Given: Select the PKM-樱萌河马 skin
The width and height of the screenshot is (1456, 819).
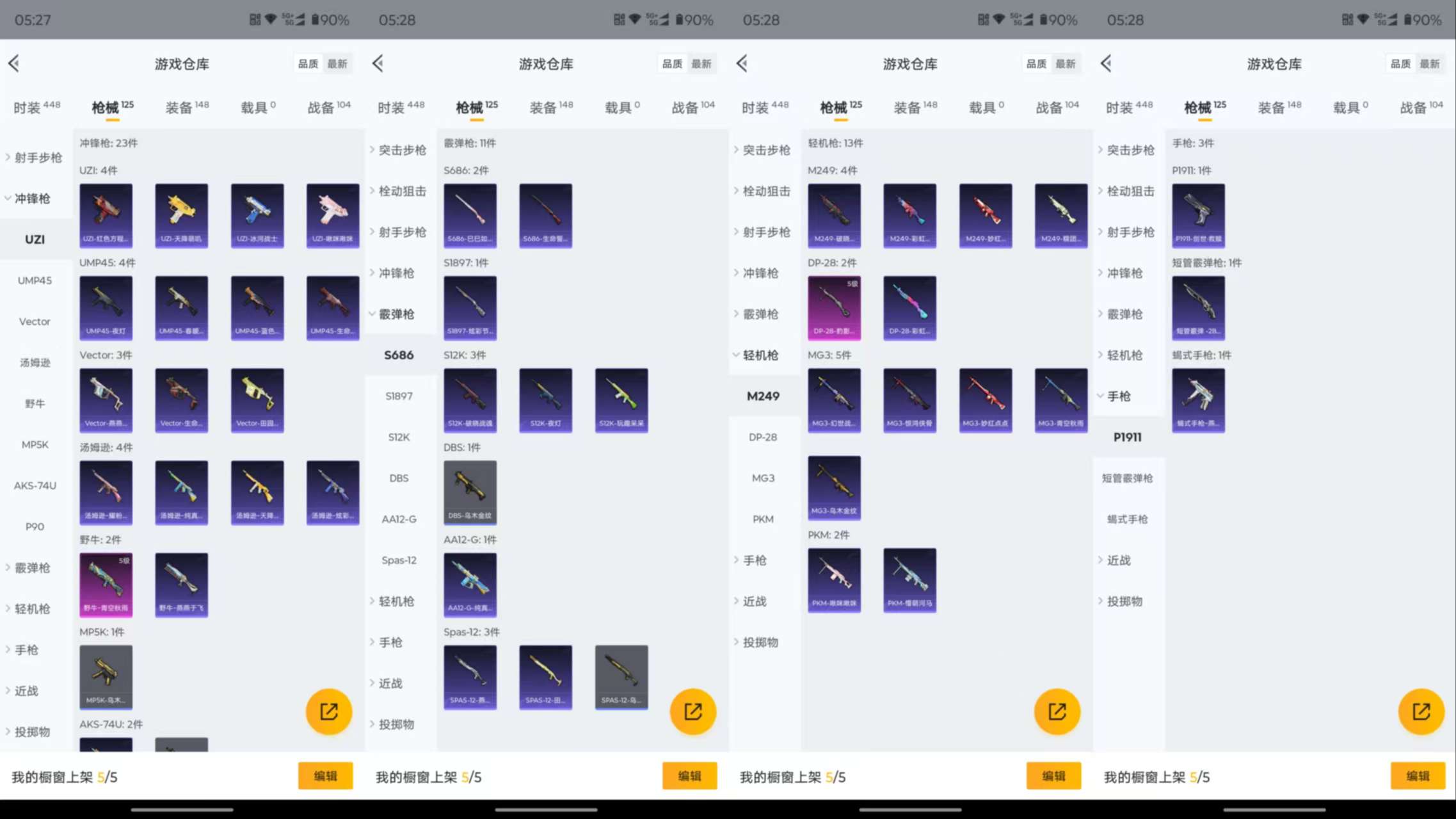Looking at the screenshot, I should tap(909, 580).
